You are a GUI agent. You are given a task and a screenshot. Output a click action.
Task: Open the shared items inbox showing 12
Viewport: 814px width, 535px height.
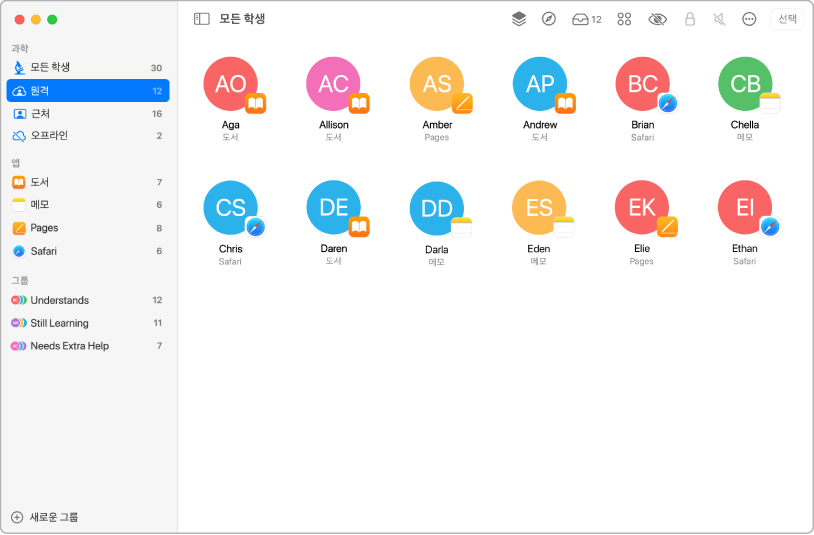pyautogui.click(x=587, y=19)
